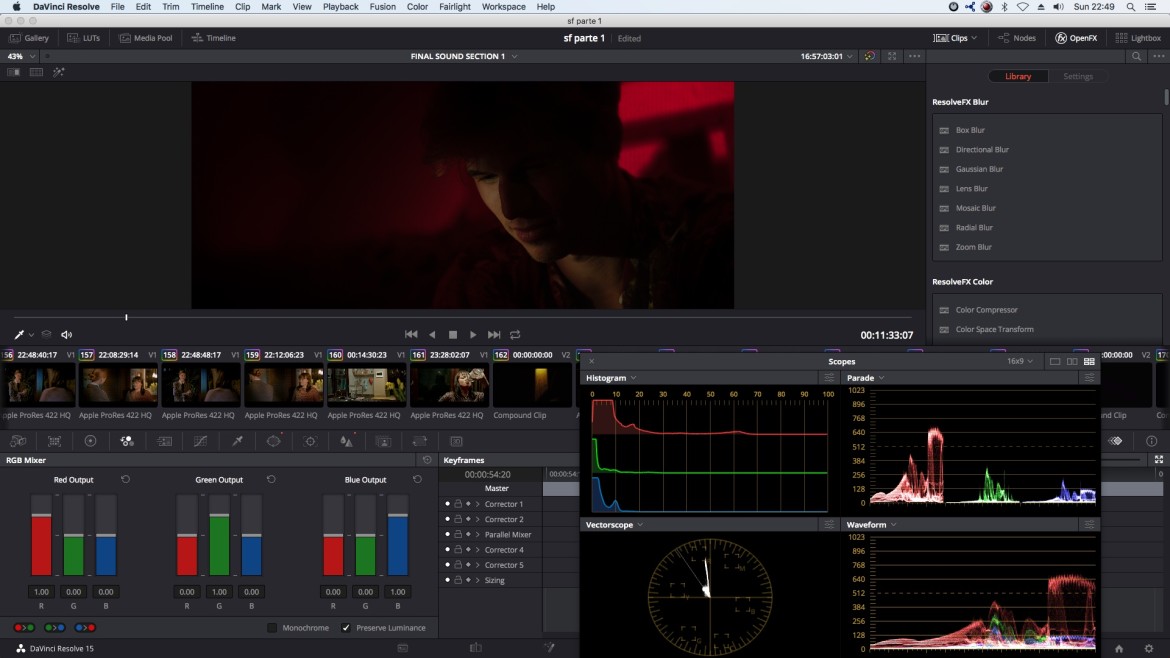The image size is (1170, 658).
Task: Open the Fairlight menu
Action: 454,7
